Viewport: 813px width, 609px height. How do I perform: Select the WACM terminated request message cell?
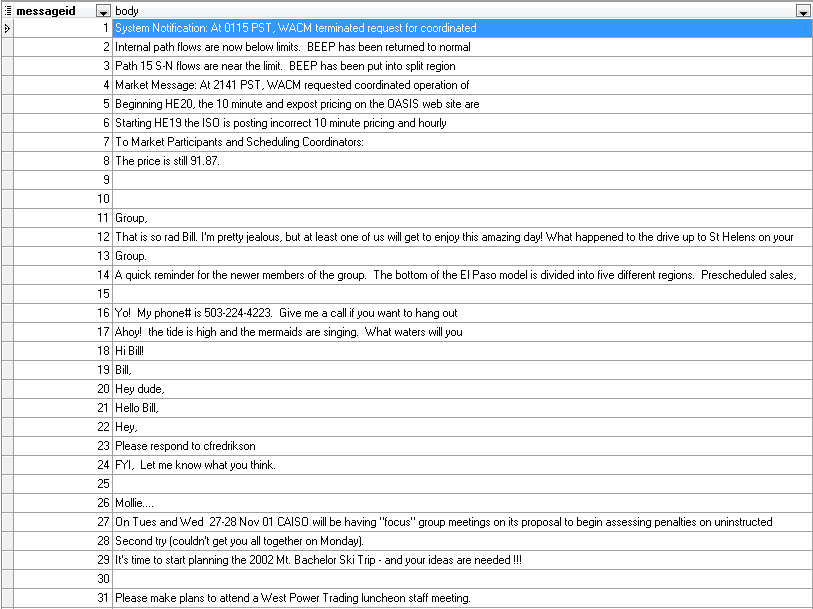pos(295,28)
